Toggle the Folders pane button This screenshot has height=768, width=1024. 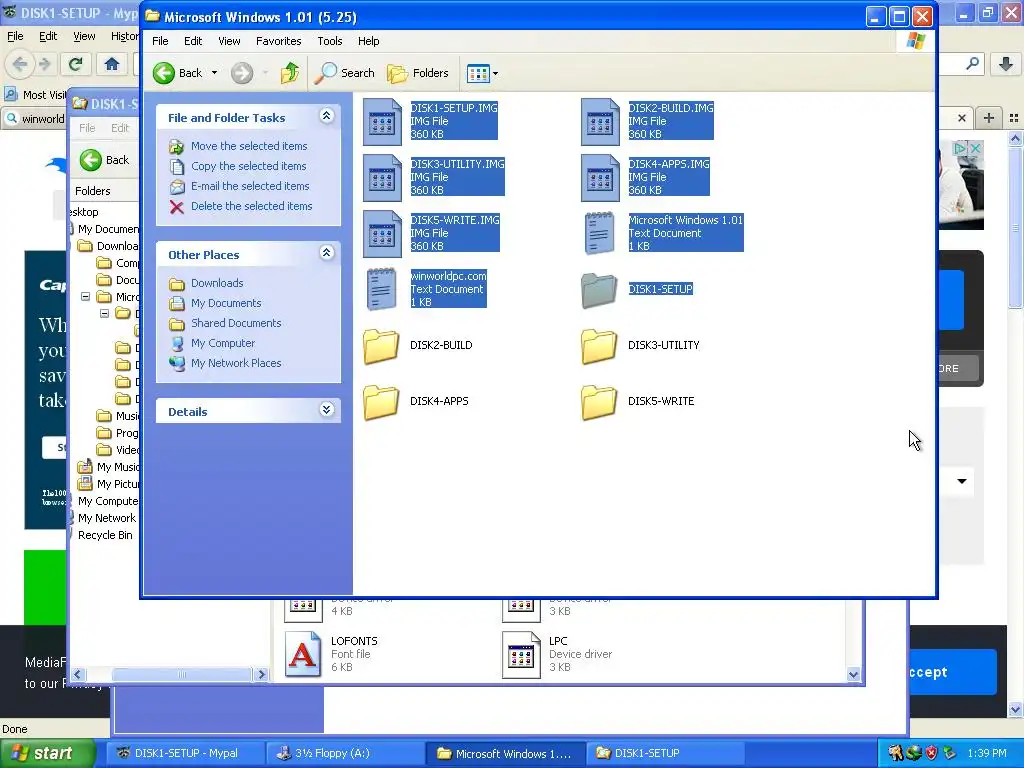[x=418, y=73]
